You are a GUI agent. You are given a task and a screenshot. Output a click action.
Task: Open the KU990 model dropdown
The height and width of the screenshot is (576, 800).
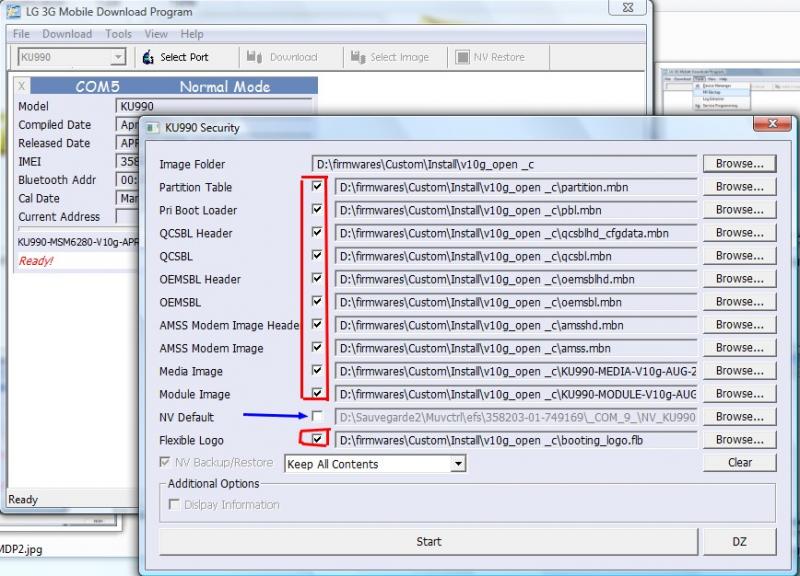pyautogui.click(x=118, y=57)
